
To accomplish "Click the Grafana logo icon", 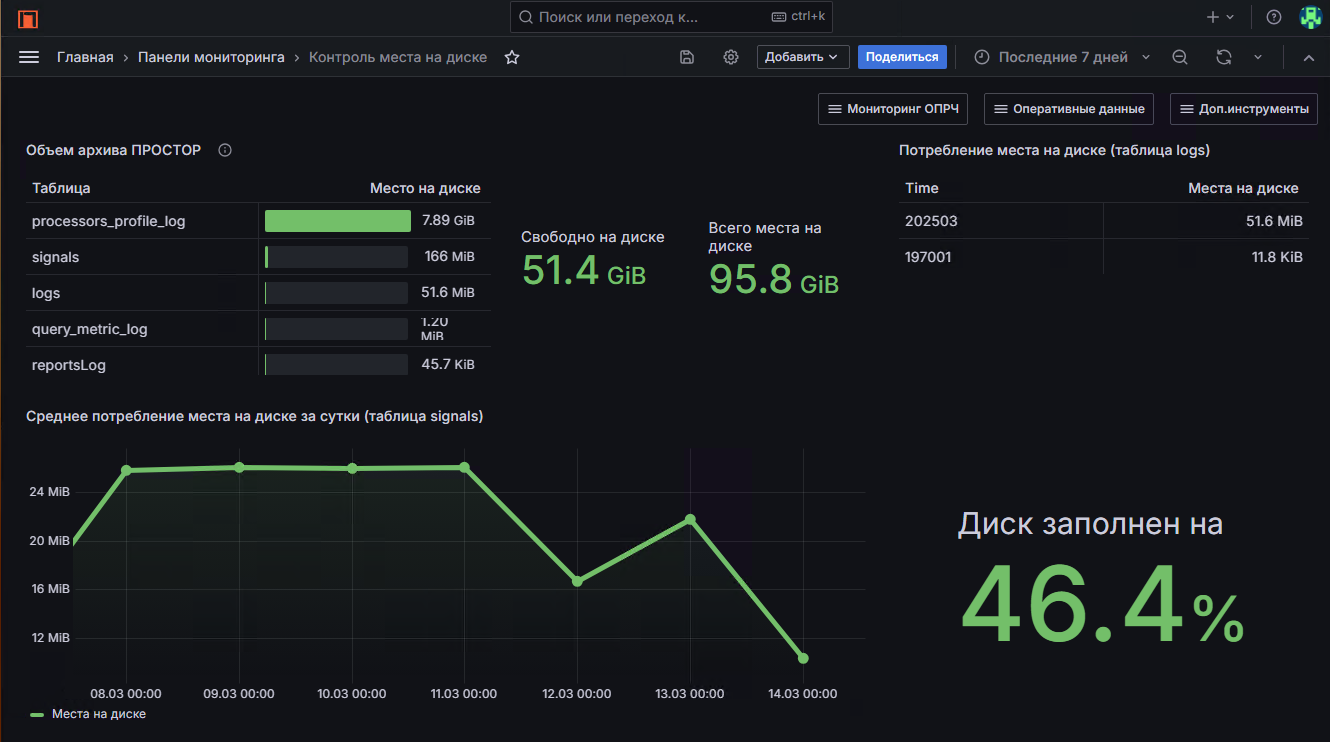I will pyautogui.click(x=28, y=18).
